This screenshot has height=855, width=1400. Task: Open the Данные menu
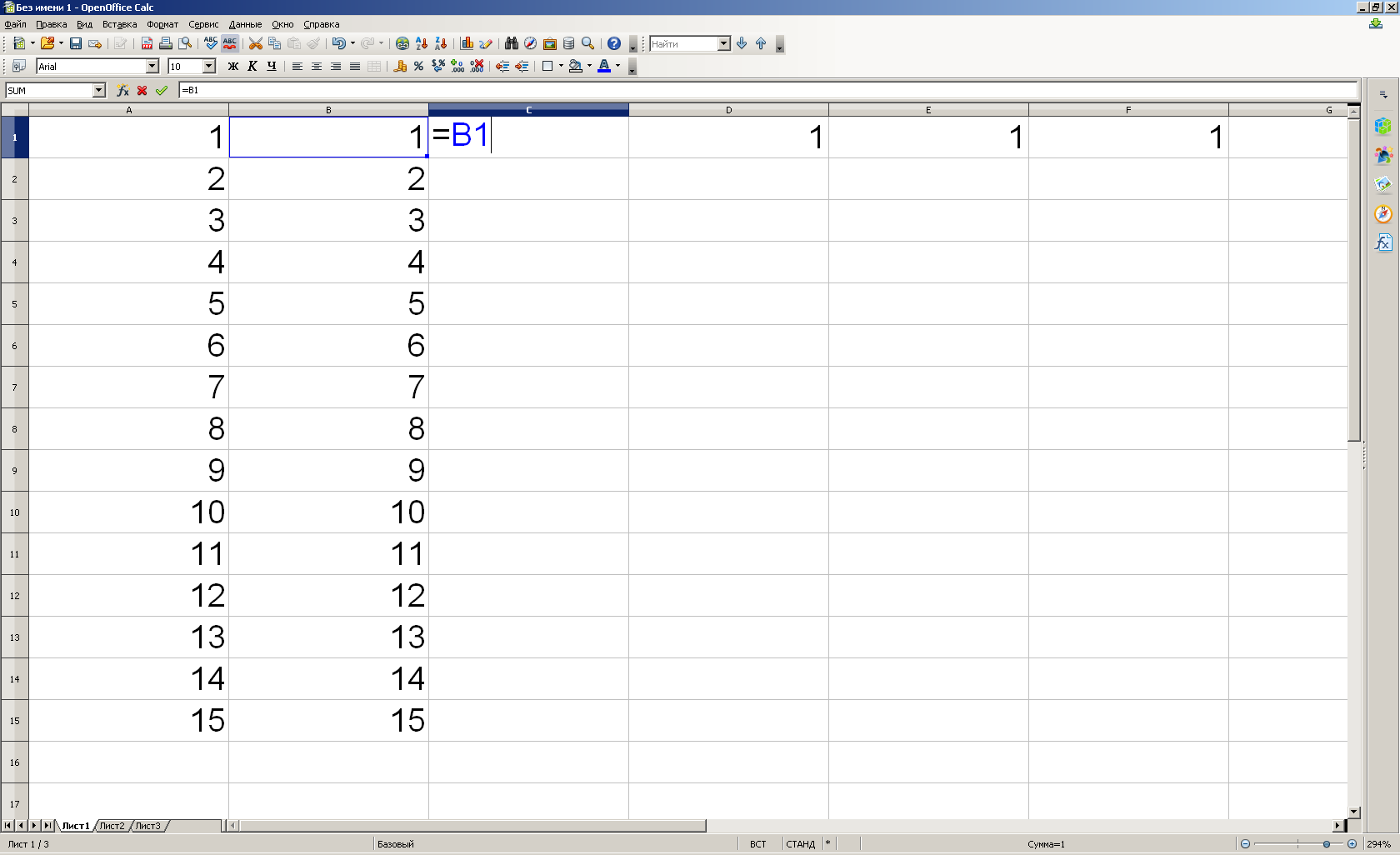pos(245,24)
